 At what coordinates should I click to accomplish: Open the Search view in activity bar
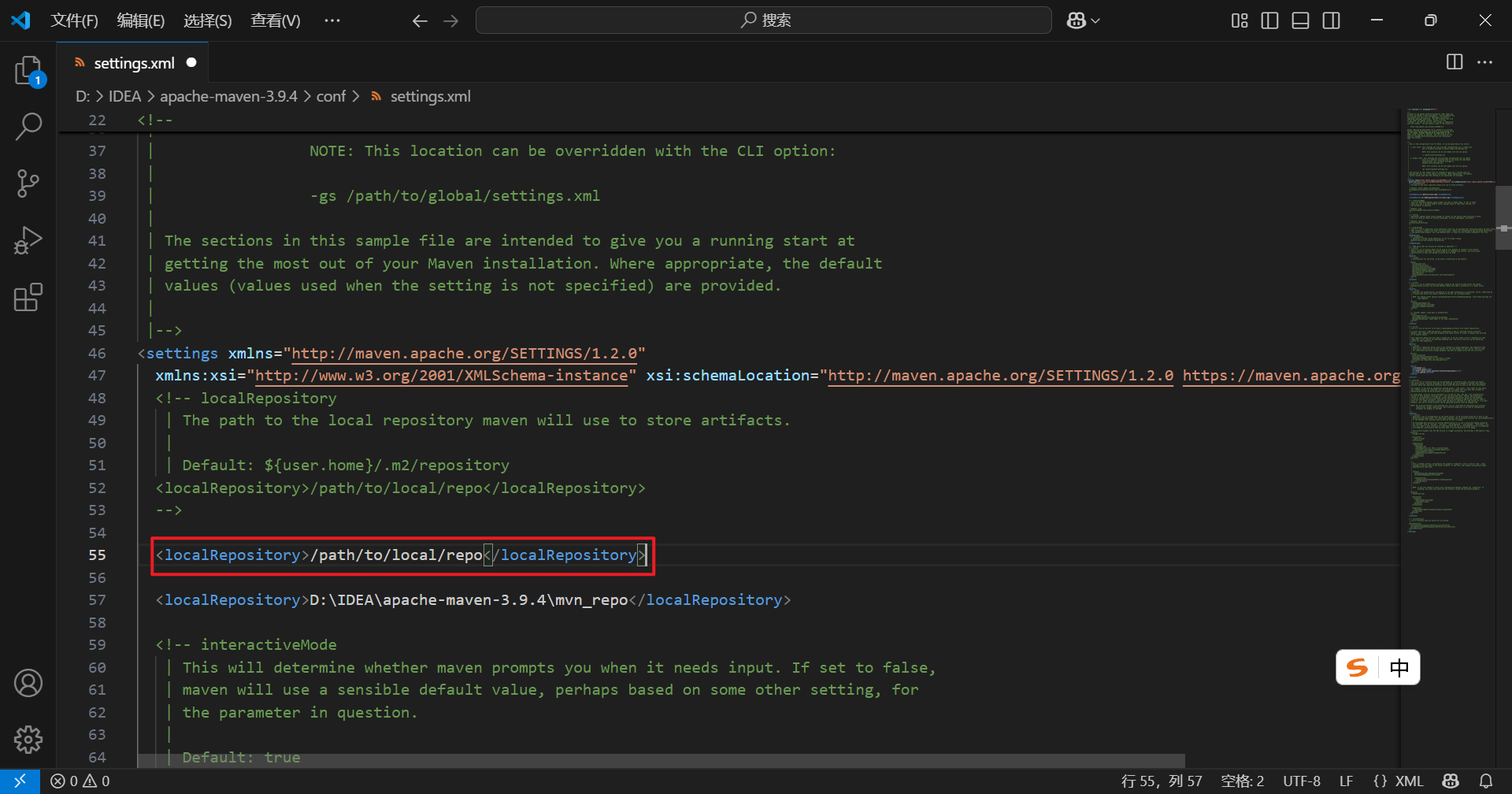point(28,126)
